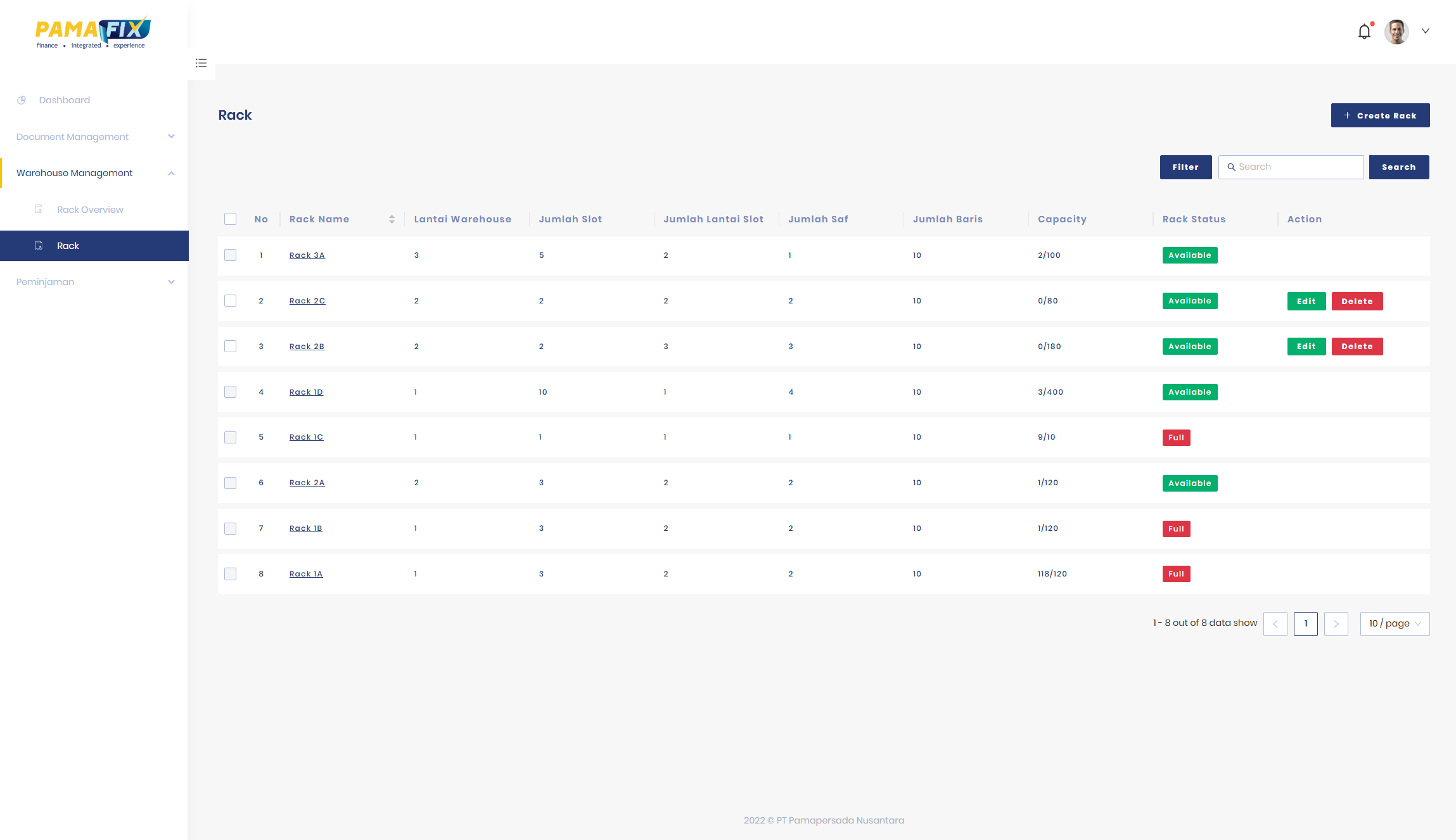
Task: Check the checkbox for Rack 1B row
Action: point(230,528)
